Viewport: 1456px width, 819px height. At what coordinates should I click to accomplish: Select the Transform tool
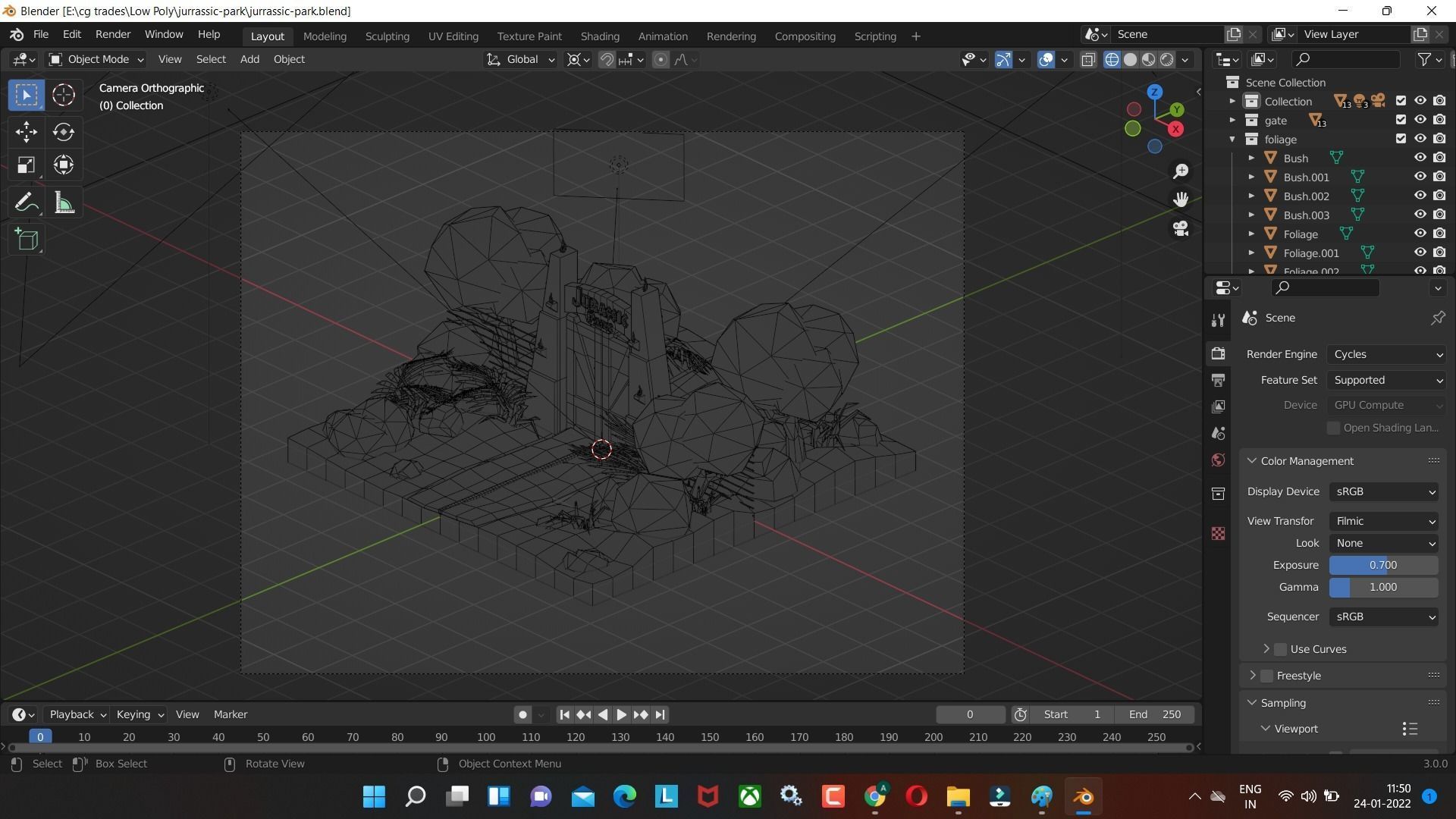click(x=64, y=165)
